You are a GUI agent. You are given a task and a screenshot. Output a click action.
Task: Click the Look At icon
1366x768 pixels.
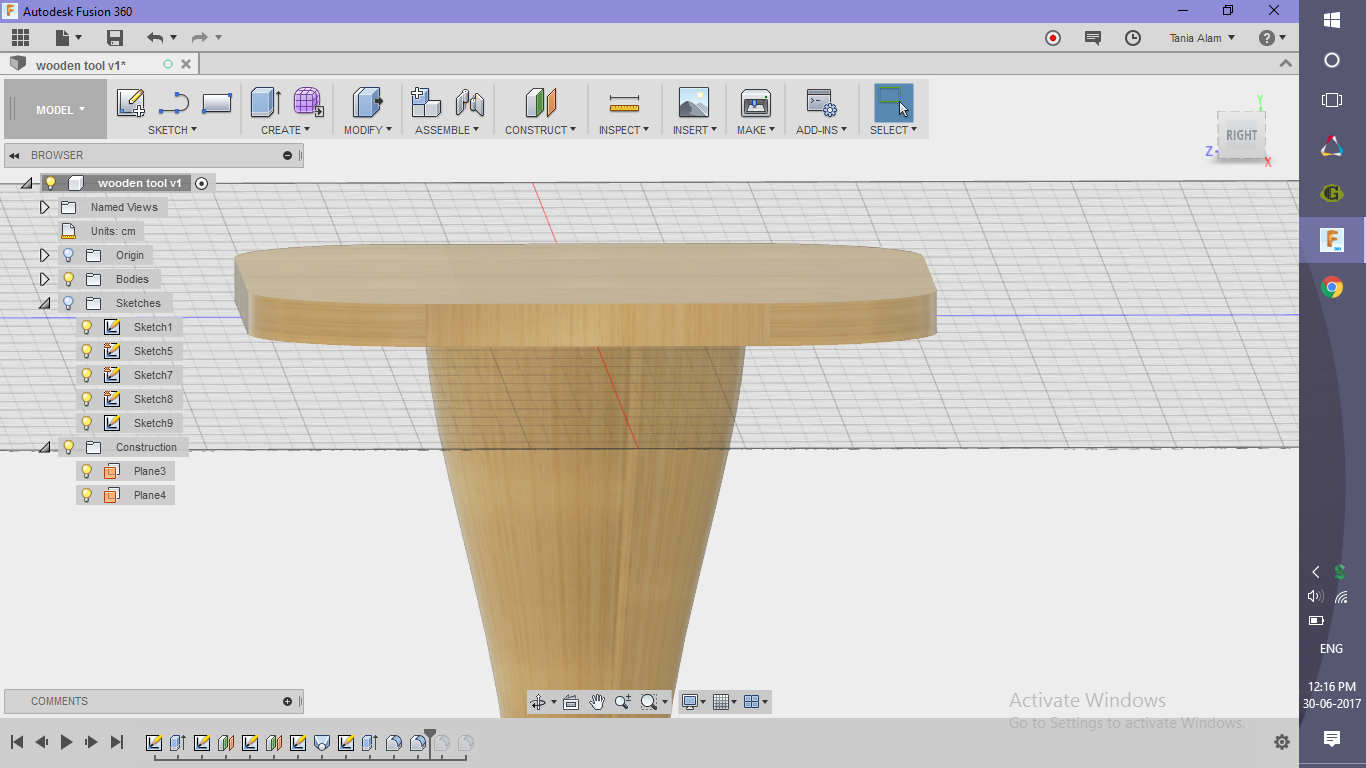pyautogui.click(x=571, y=702)
